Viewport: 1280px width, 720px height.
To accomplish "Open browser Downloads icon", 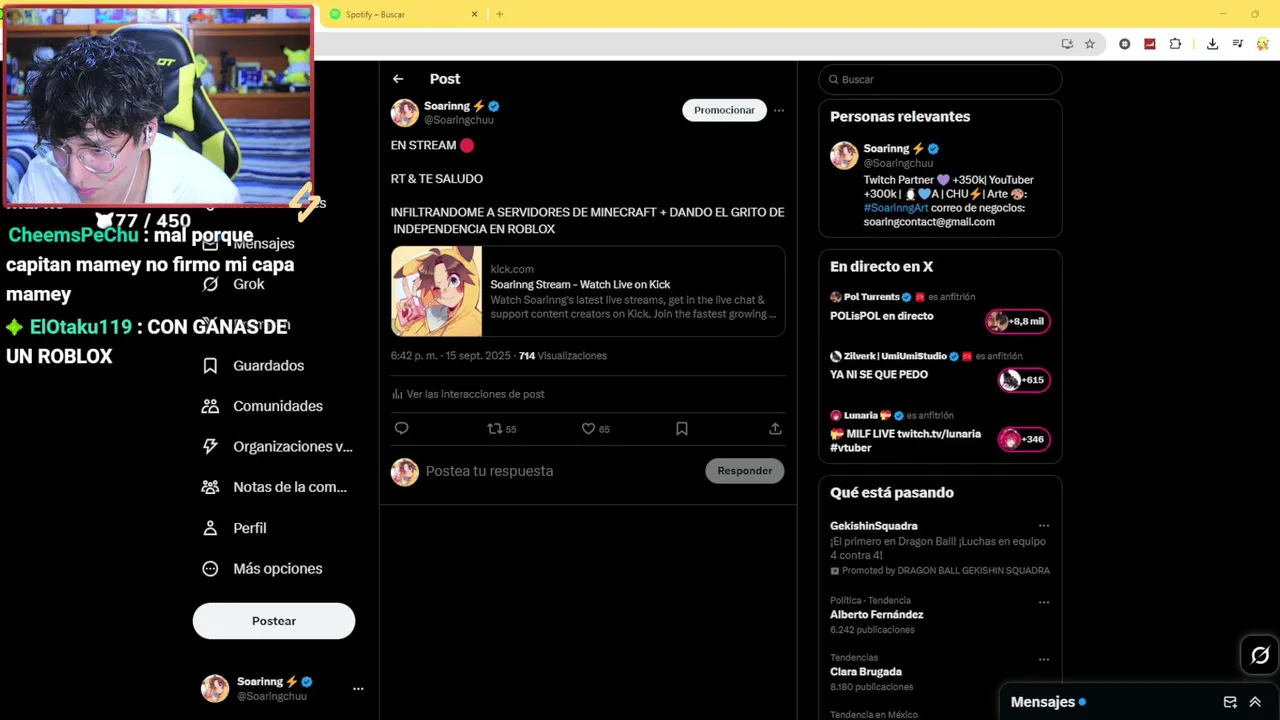I will point(1212,44).
